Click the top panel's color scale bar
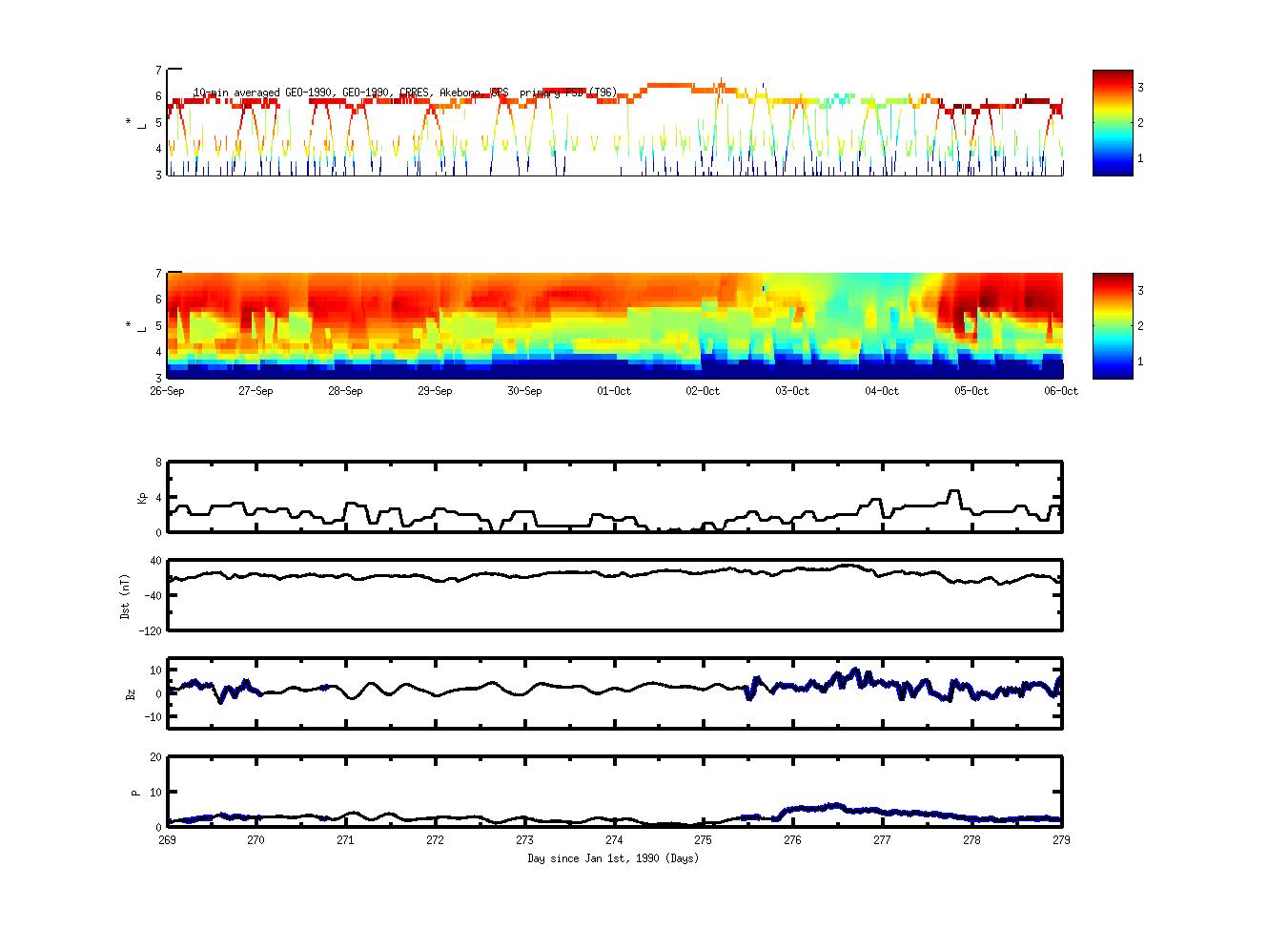The image size is (1288, 929). pyautogui.click(x=1112, y=123)
